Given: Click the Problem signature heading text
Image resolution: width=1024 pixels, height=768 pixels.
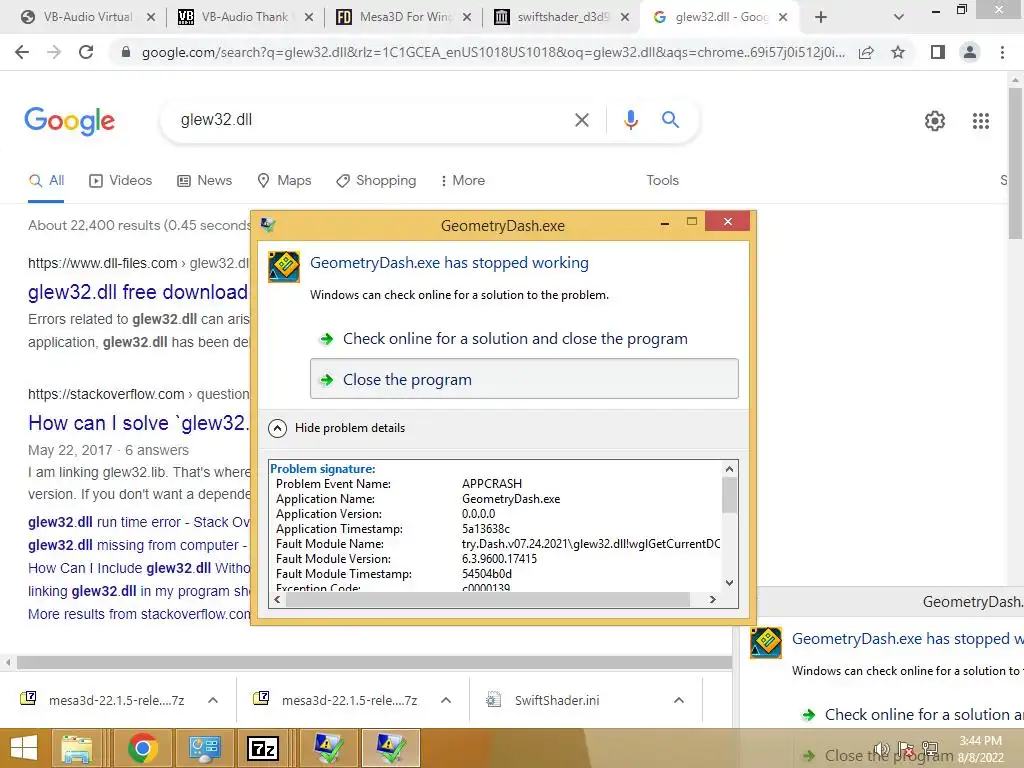Looking at the screenshot, I should point(323,468).
